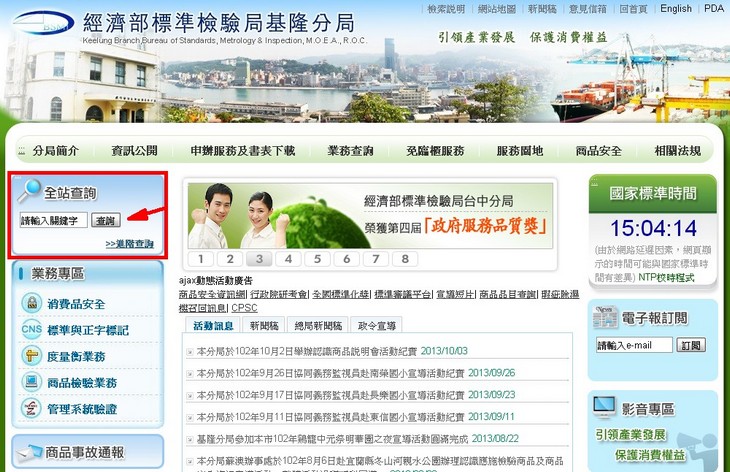This screenshot has width=730, height=472.
Task: Open the 商品安全資訊網 link
Action: point(212,294)
